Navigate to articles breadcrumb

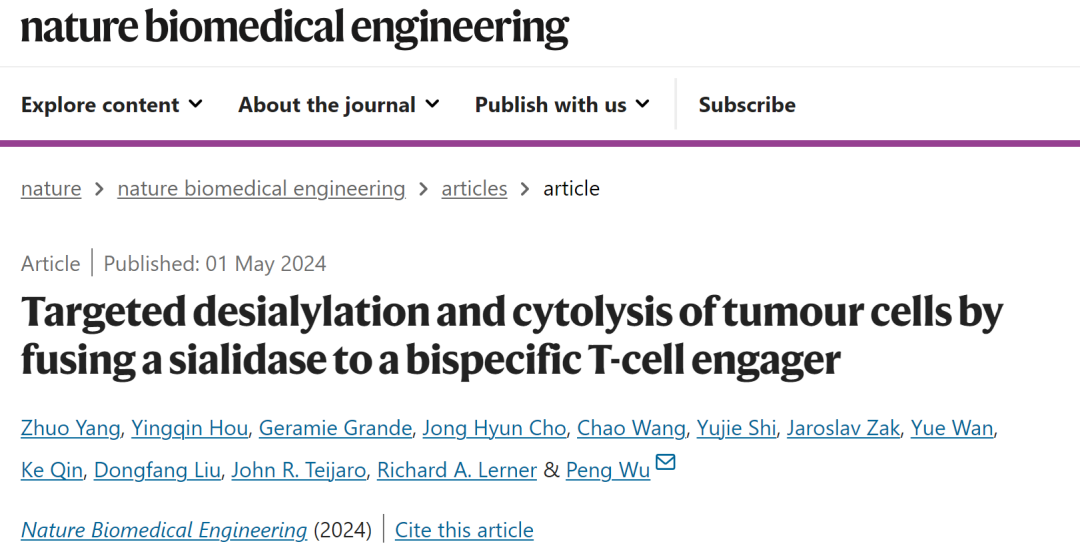tap(474, 188)
